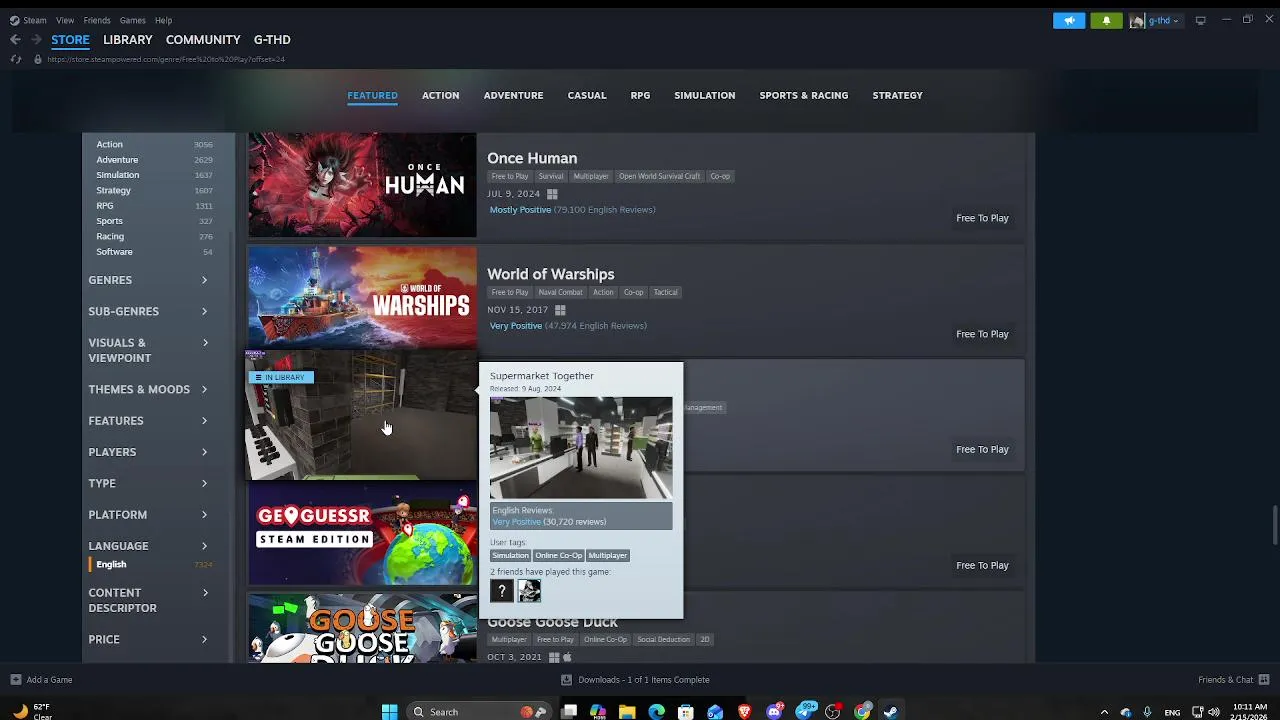Click Windows platform icon for World of Warships
The width and height of the screenshot is (1280, 720).
click(560, 310)
